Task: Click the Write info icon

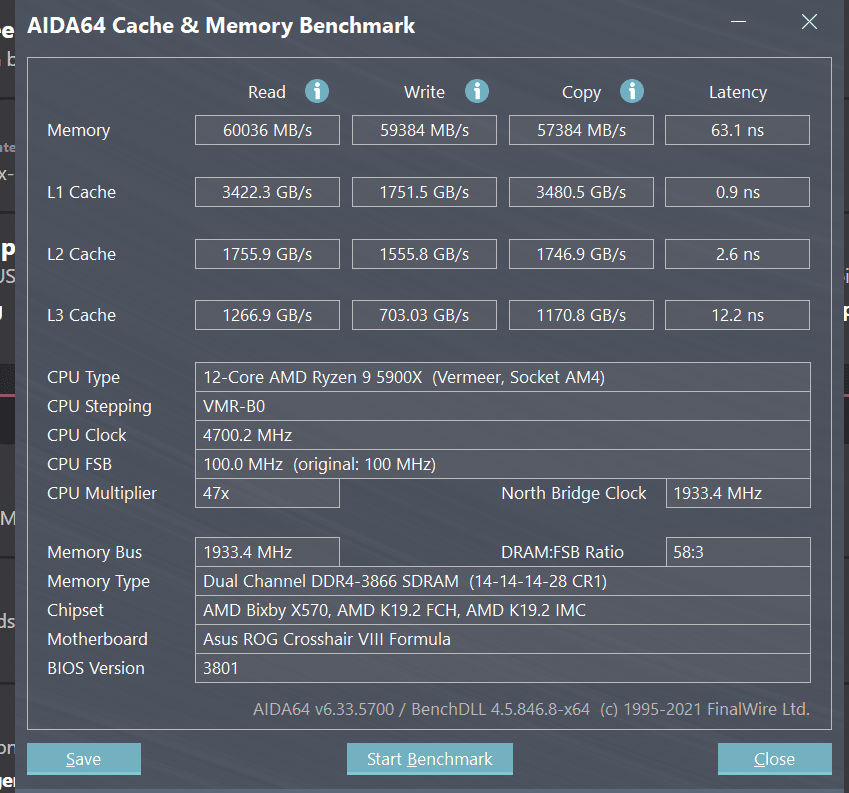Action: (x=477, y=91)
